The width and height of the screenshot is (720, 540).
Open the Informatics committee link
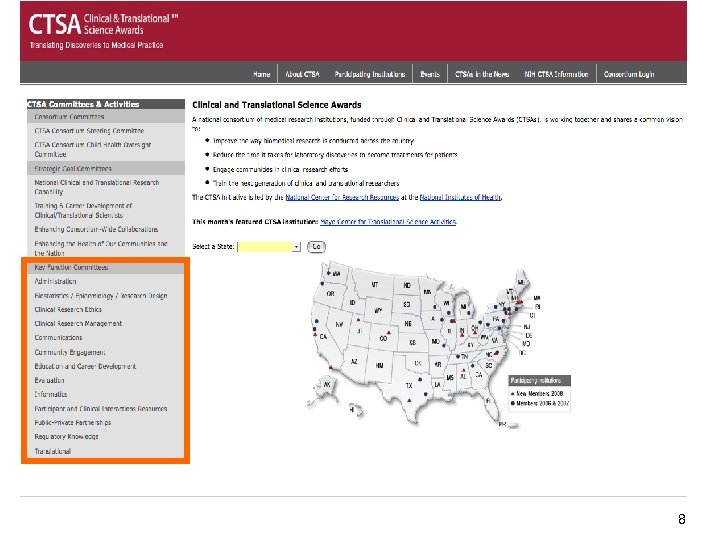pos(51,394)
